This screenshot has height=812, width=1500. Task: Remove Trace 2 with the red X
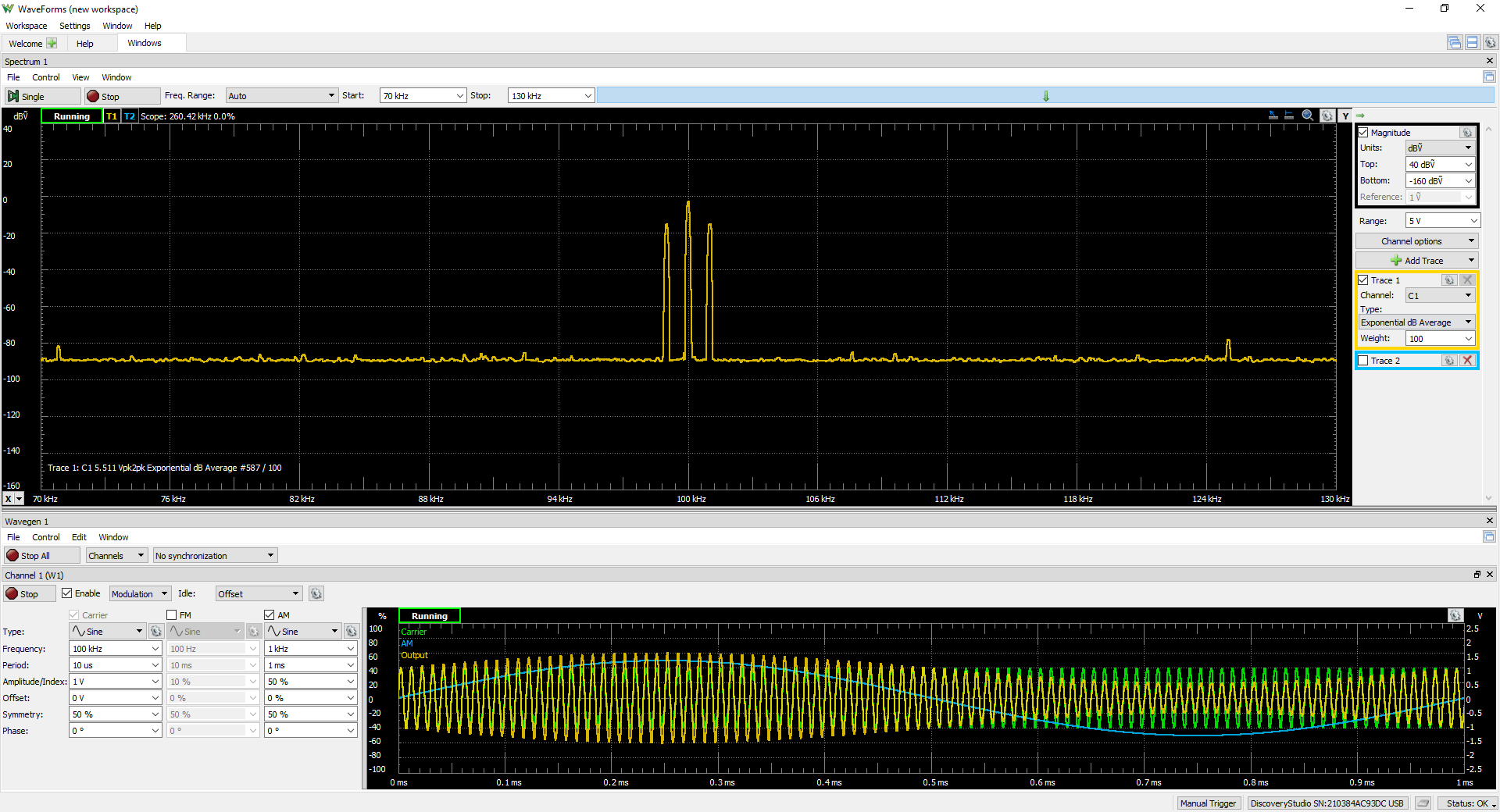pyautogui.click(x=1467, y=361)
